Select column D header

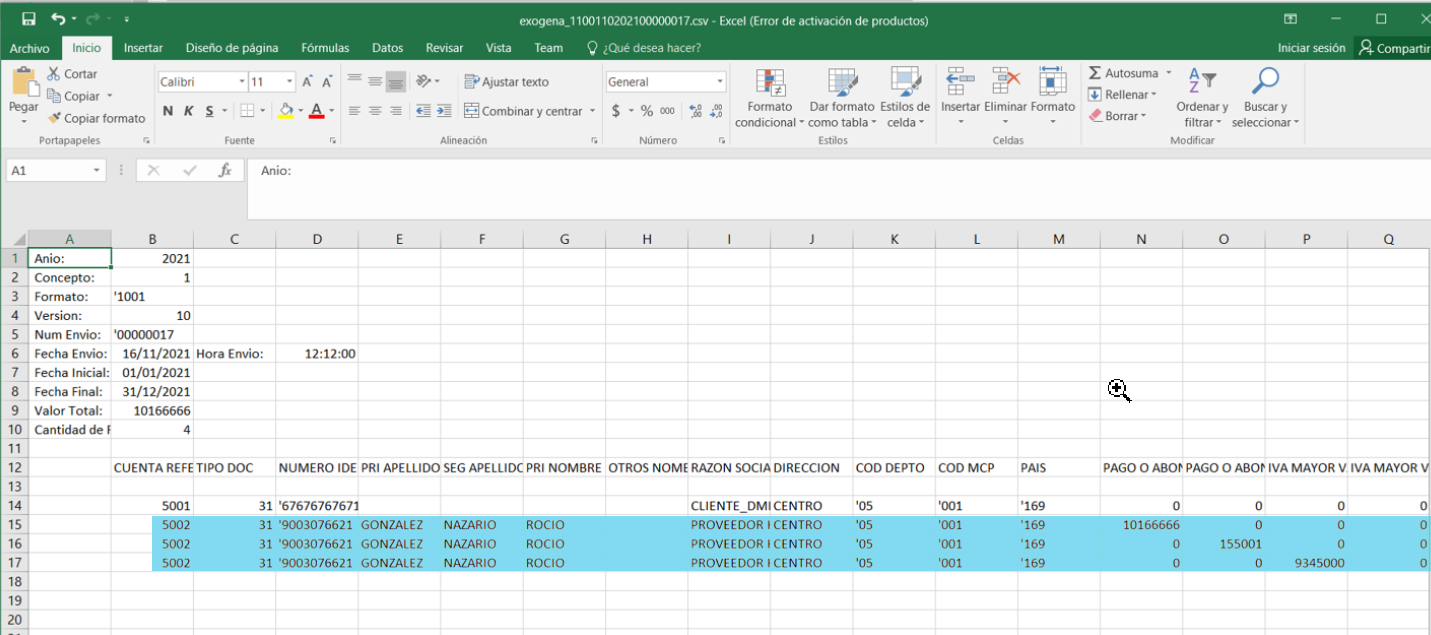(317, 239)
